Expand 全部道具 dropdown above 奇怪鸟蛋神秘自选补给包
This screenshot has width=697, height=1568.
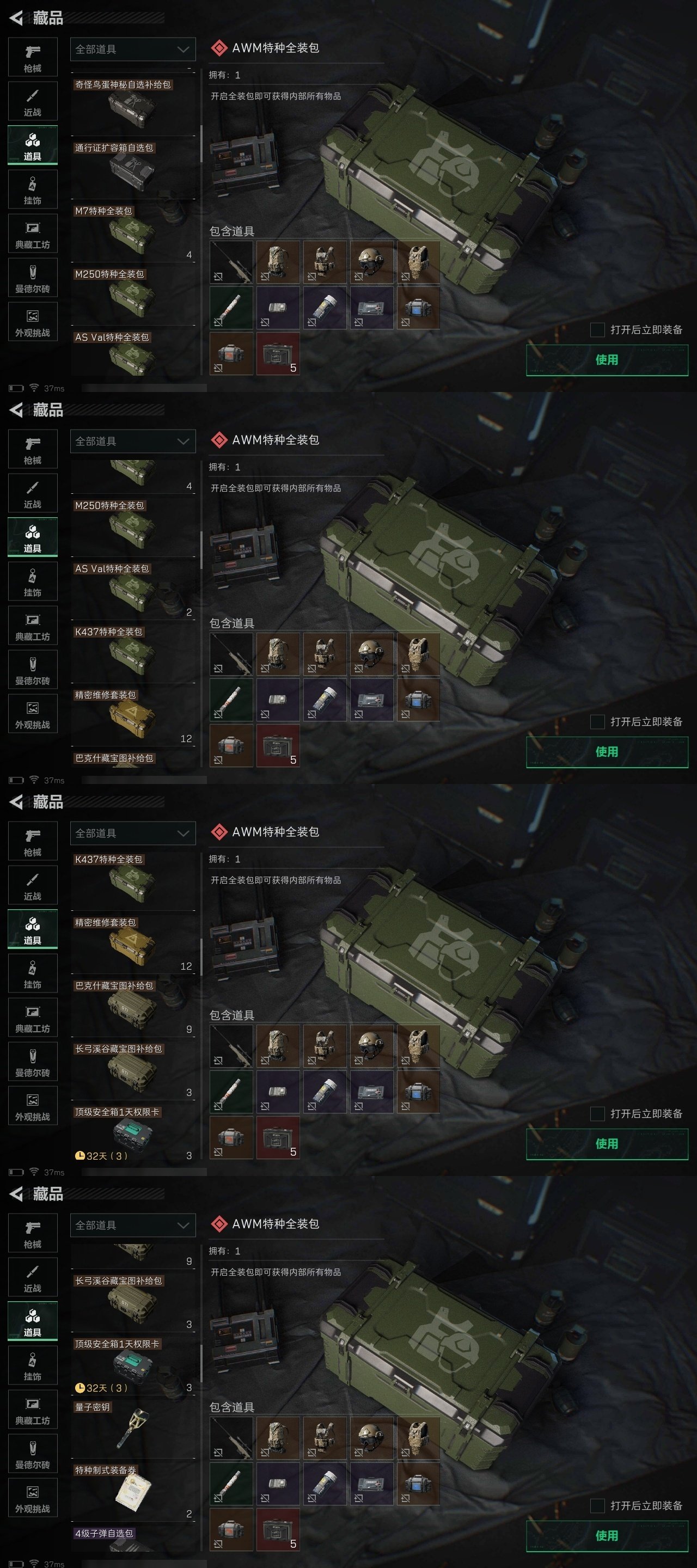point(133,50)
